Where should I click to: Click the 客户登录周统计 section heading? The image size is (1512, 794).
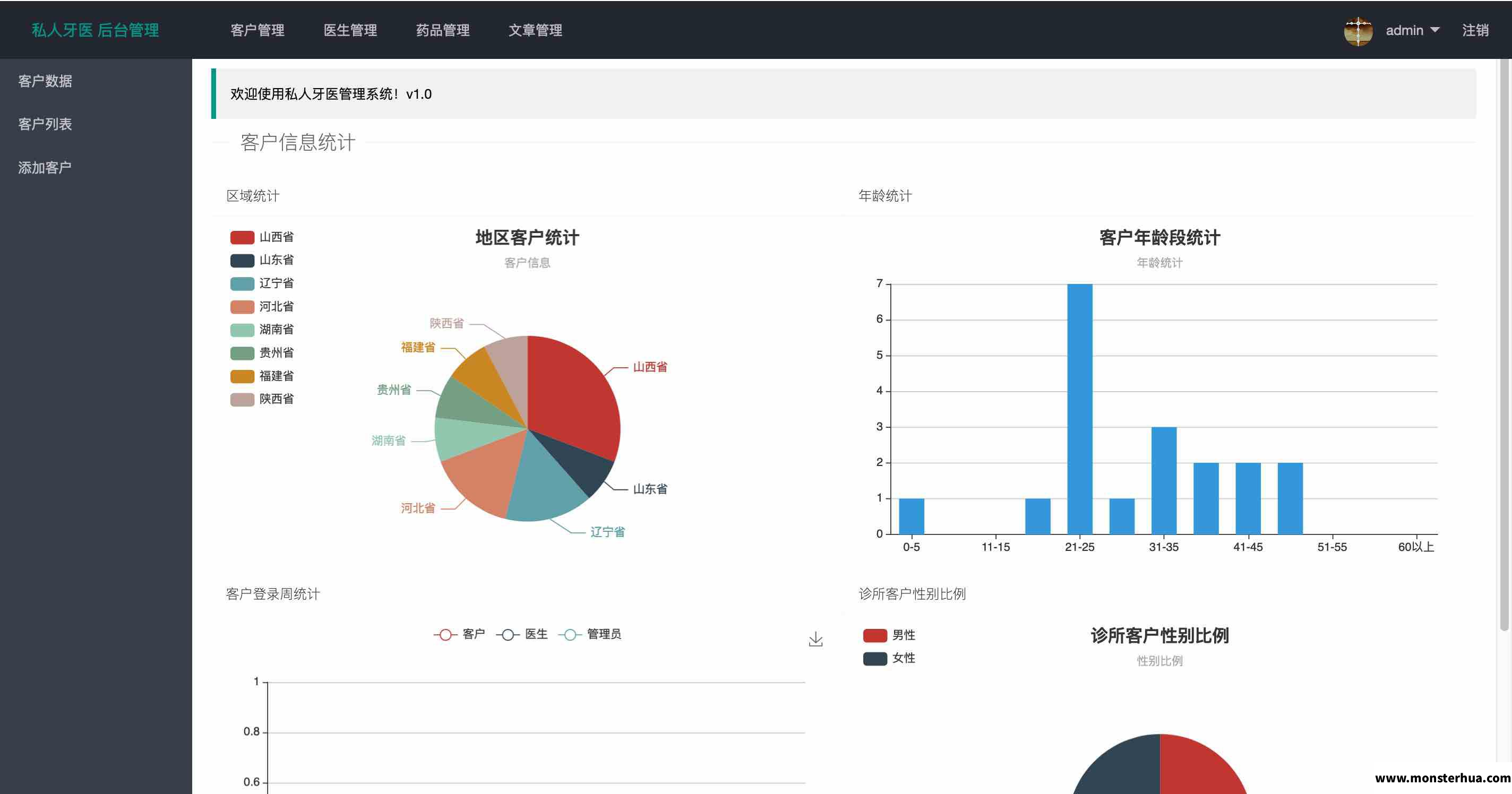pyautogui.click(x=273, y=594)
